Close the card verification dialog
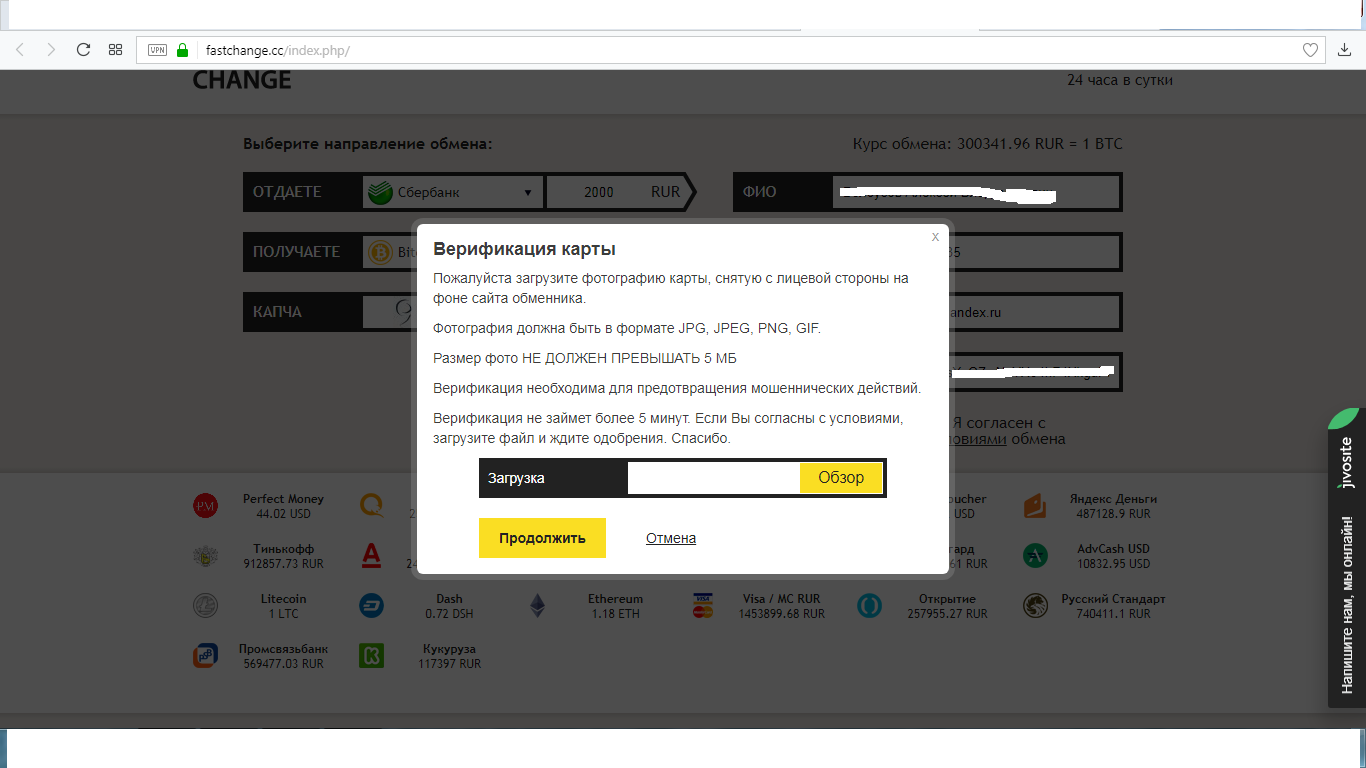Image resolution: width=1366 pixels, height=768 pixels. pyautogui.click(x=935, y=237)
